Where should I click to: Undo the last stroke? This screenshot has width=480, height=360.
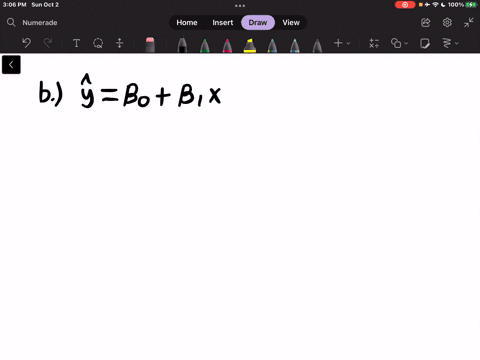[26, 43]
